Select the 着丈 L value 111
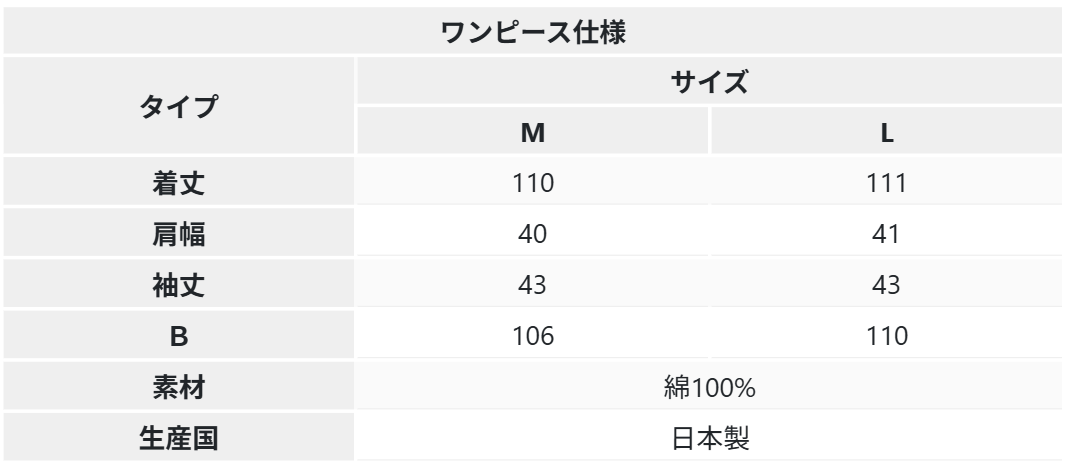The height and width of the screenshot is (464, 1065). 886,183
